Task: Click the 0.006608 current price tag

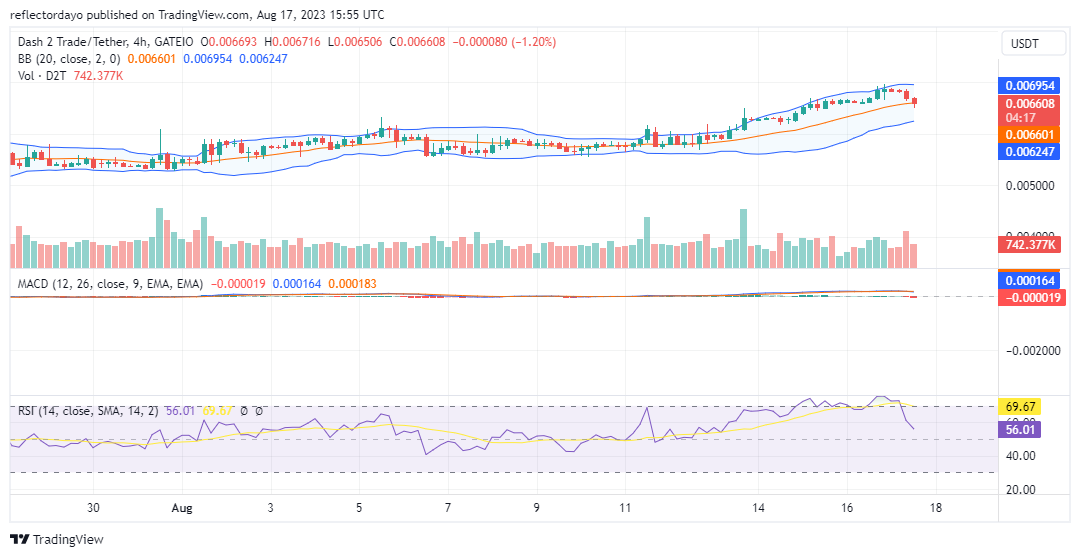Action: pyautogui.click(x=1029, y=104)
